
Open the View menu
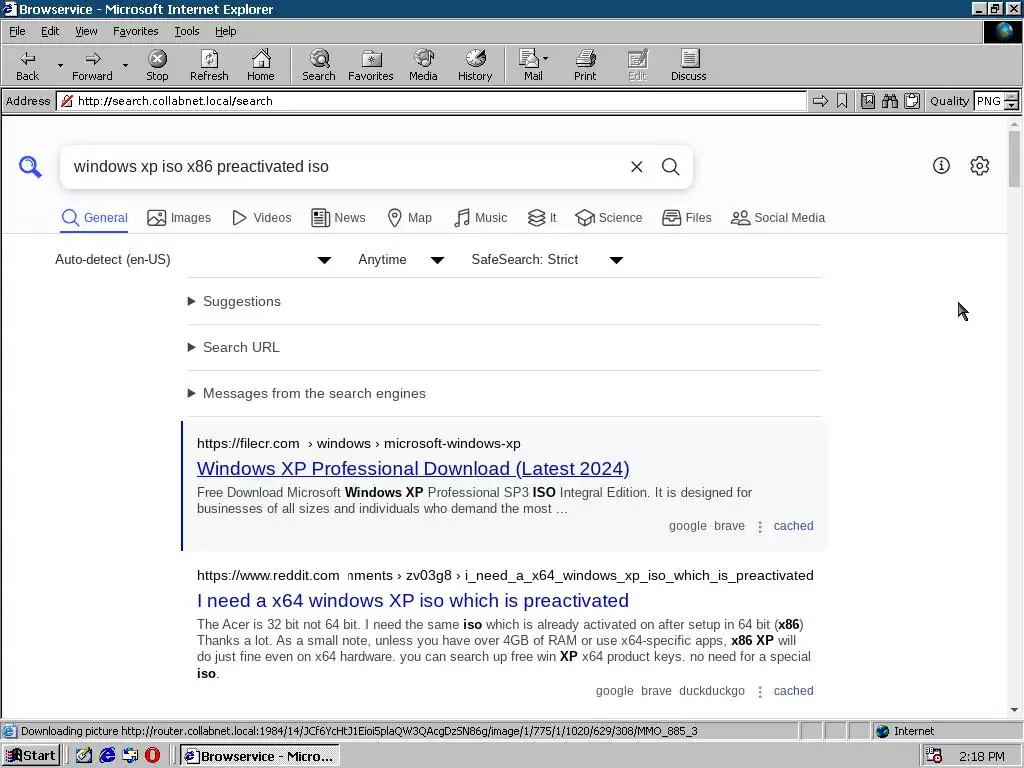tap(86, 31)
